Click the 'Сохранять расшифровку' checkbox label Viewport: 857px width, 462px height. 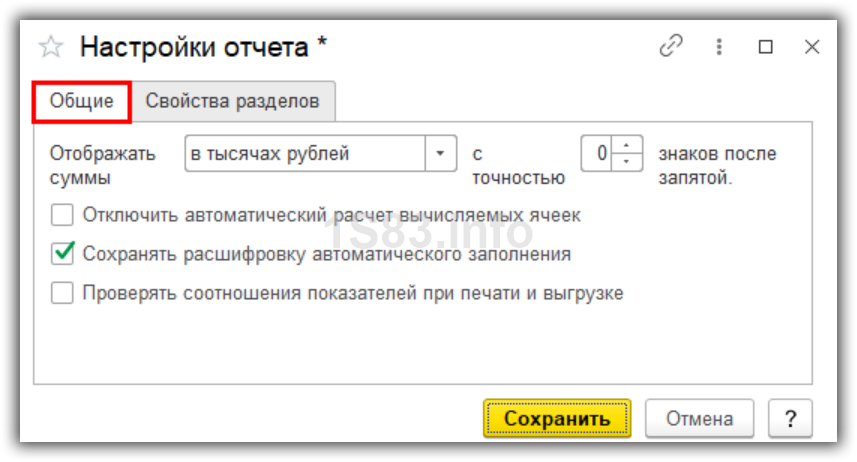click(326, 254)
